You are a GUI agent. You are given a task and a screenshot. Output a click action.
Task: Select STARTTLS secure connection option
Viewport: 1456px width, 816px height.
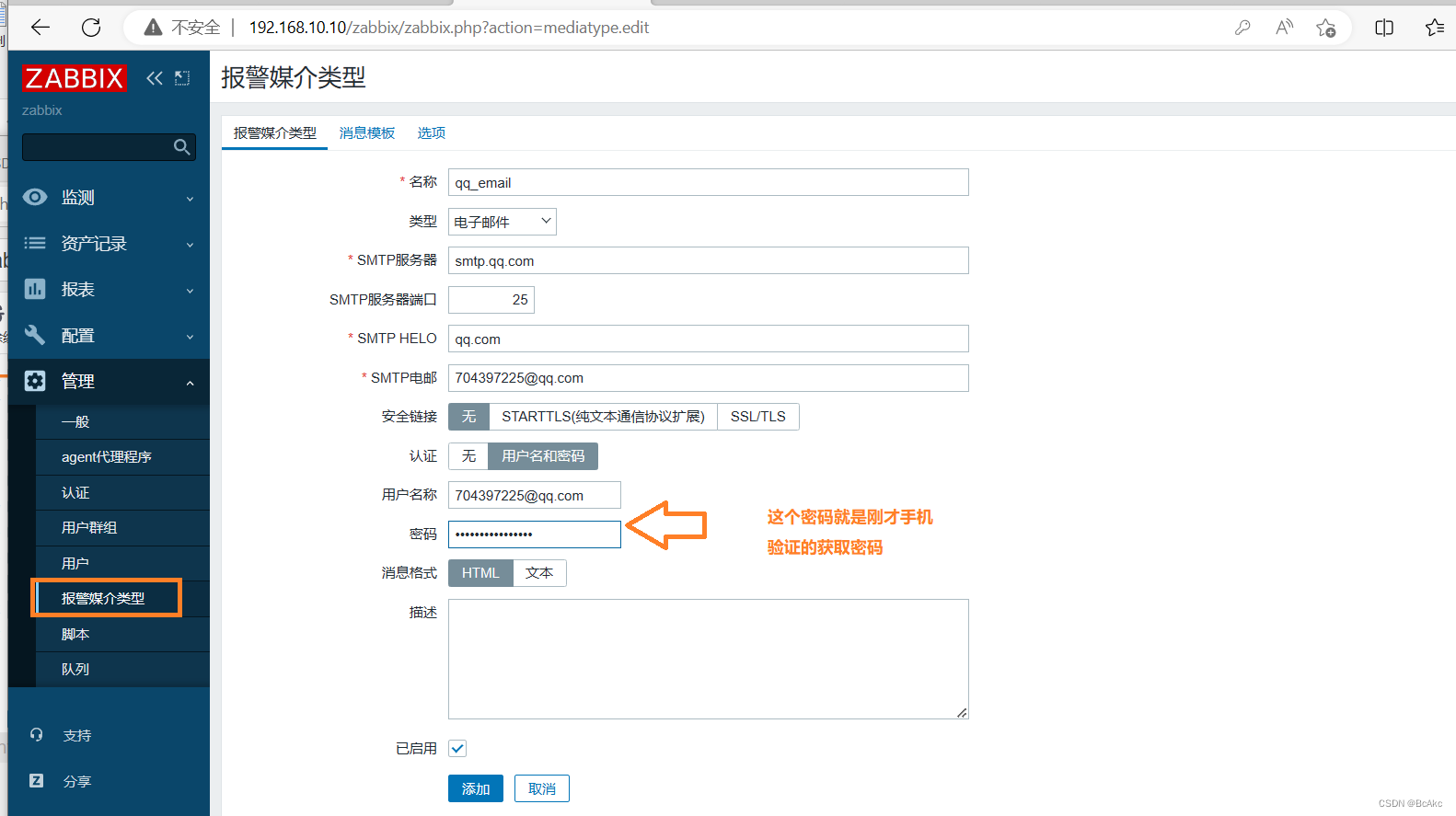603,417
